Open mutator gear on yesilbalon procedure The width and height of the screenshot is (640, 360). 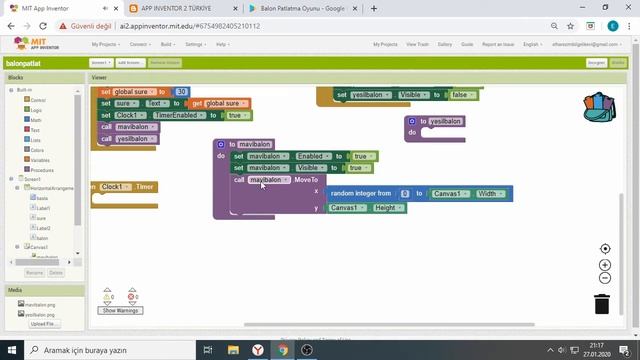(412, 121)
